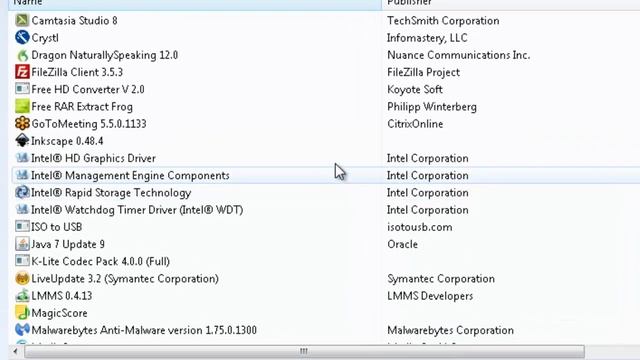Select Inkscape 0.48.4 entry
Screen dimensions: 640x360
[x=67, y=141]
